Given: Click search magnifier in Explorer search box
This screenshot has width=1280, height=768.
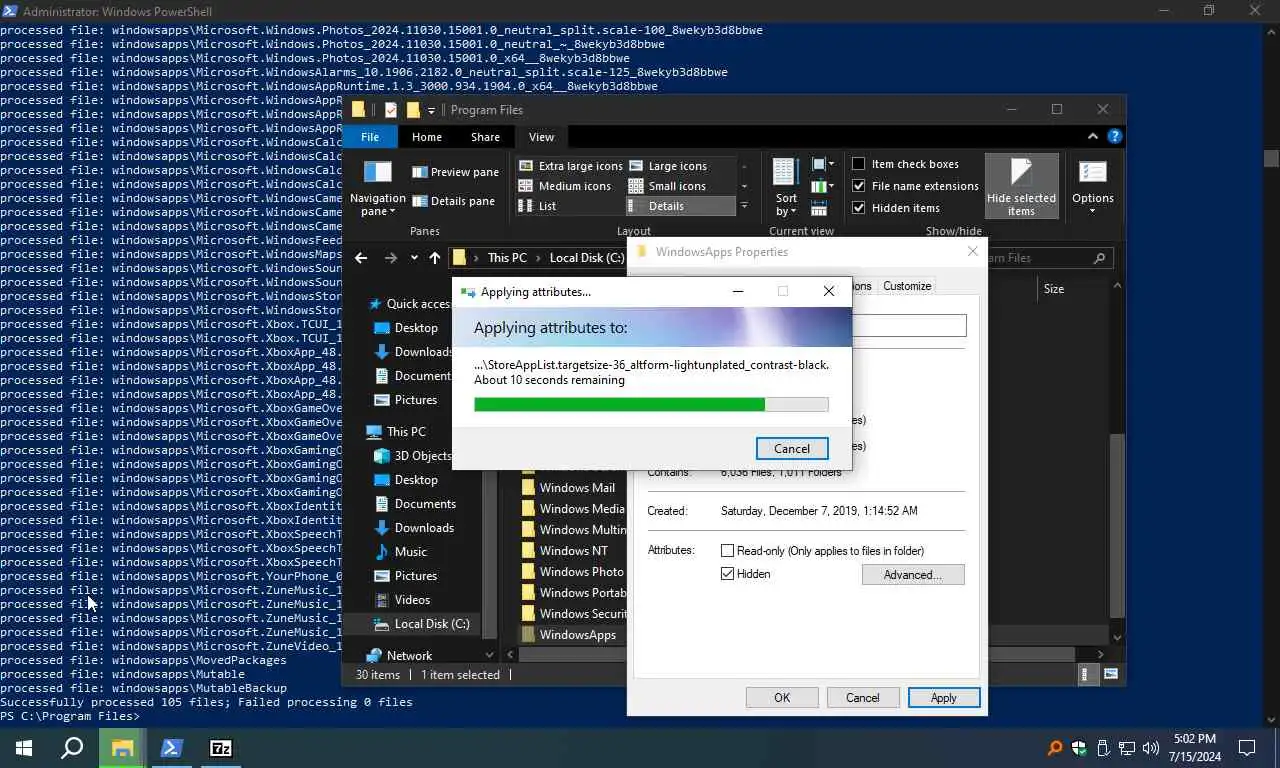Looking at the screenshot, I should [1099, 258].
